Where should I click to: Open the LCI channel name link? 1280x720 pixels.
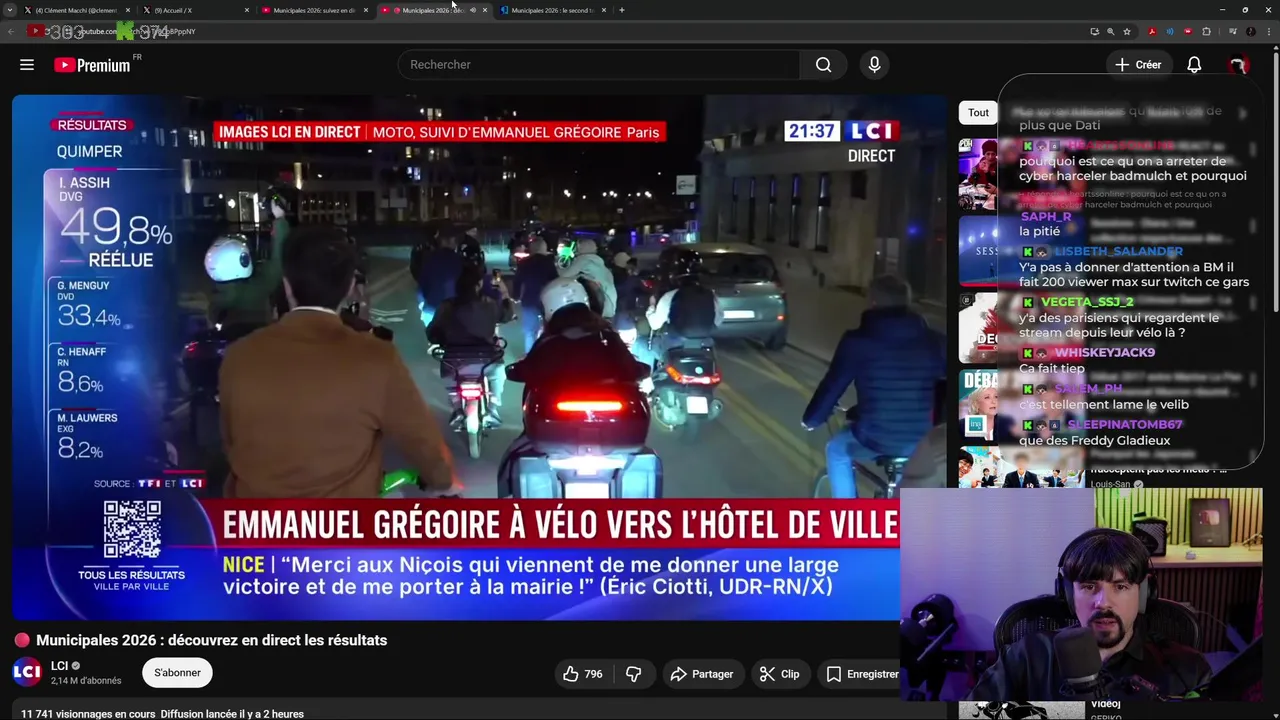pyautogui.click(x=59, y=666)
